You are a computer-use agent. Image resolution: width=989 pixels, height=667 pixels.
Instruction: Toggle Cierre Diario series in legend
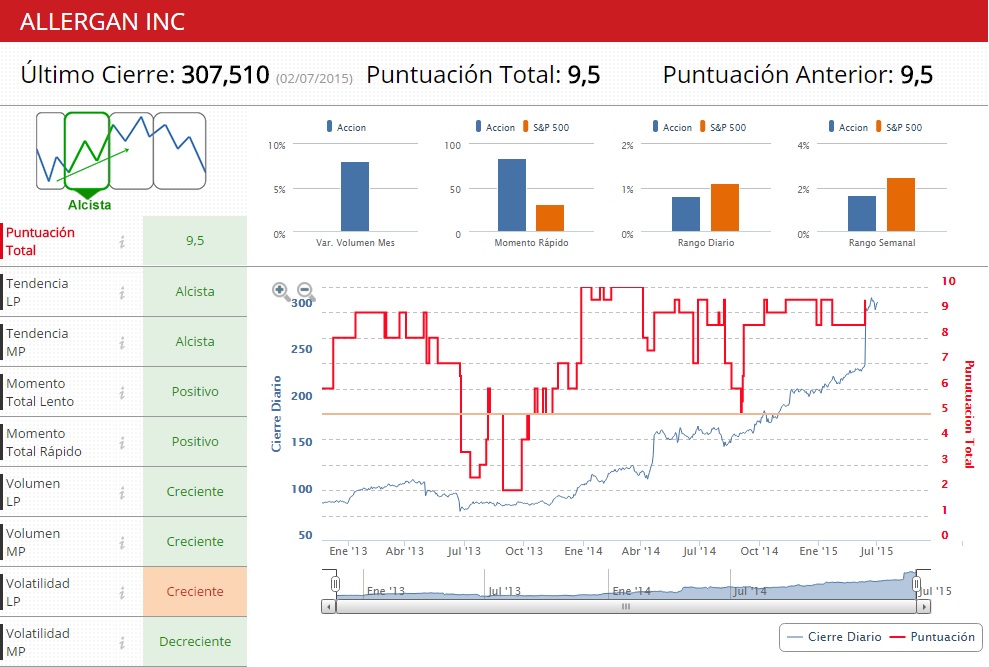(x=834, y=637)
